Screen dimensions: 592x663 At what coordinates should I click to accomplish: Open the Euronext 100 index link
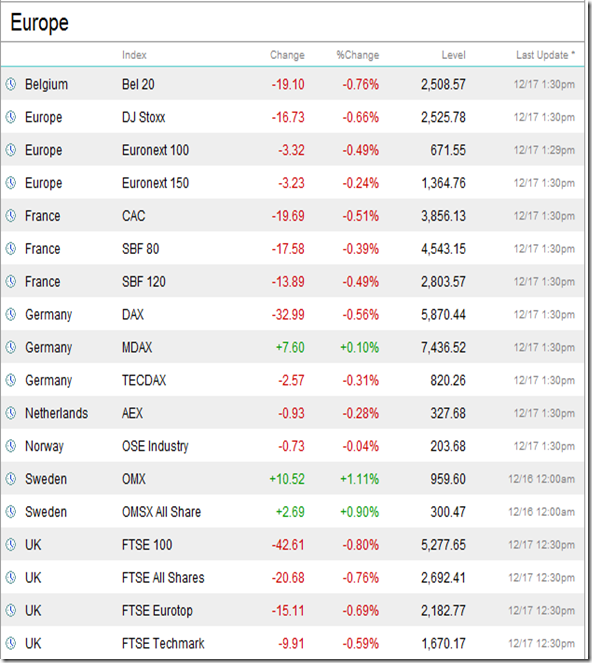coord(155,150)
